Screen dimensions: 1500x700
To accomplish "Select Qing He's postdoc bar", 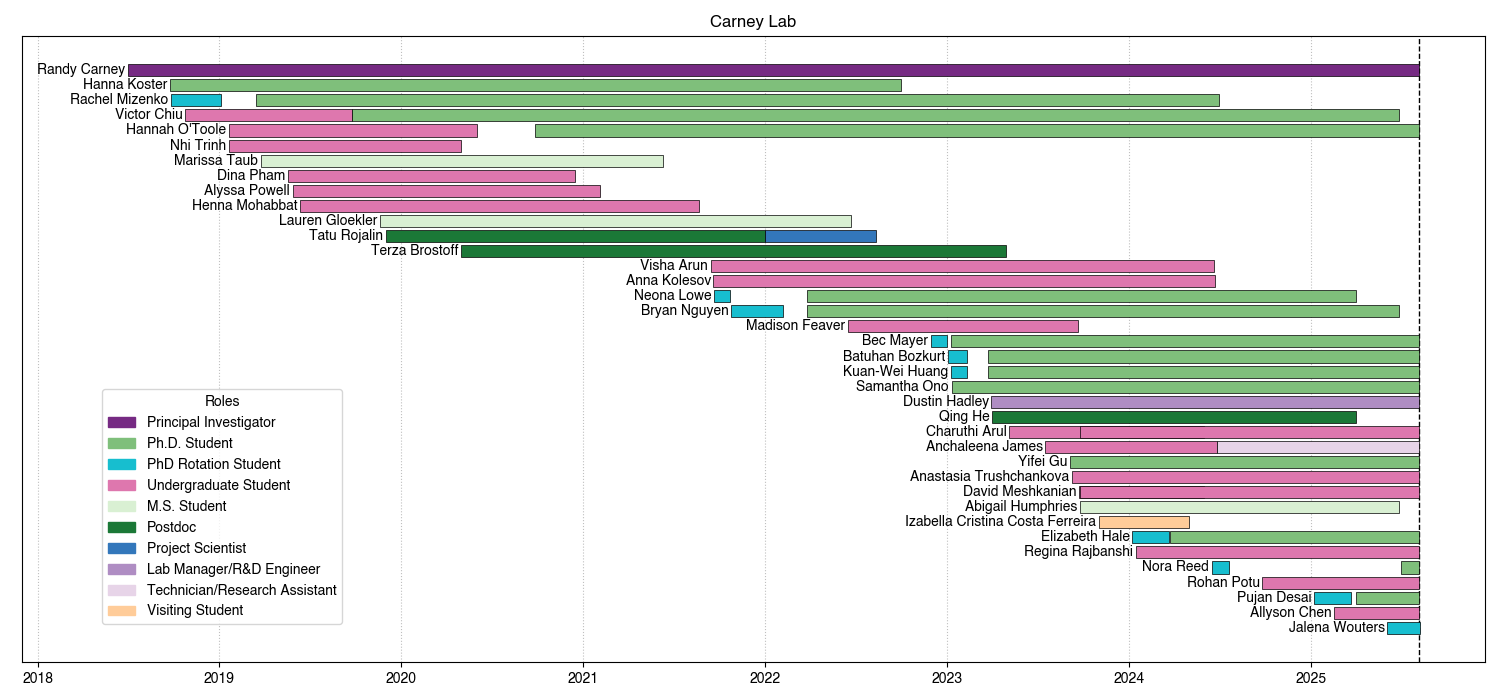I will click(1174, 417).
